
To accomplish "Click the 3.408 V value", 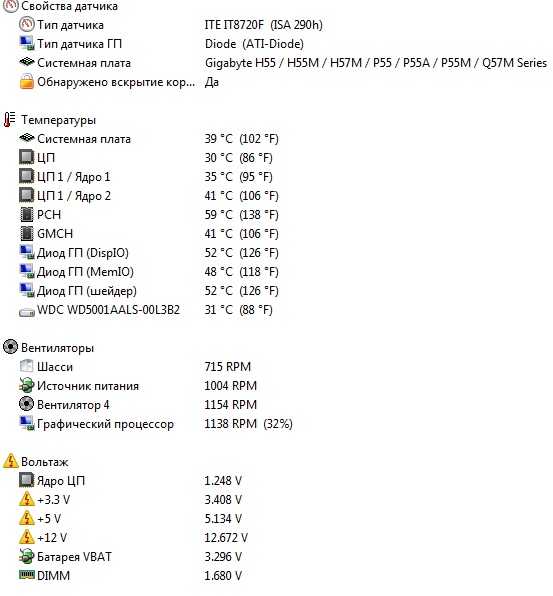I will pos(223,500).
